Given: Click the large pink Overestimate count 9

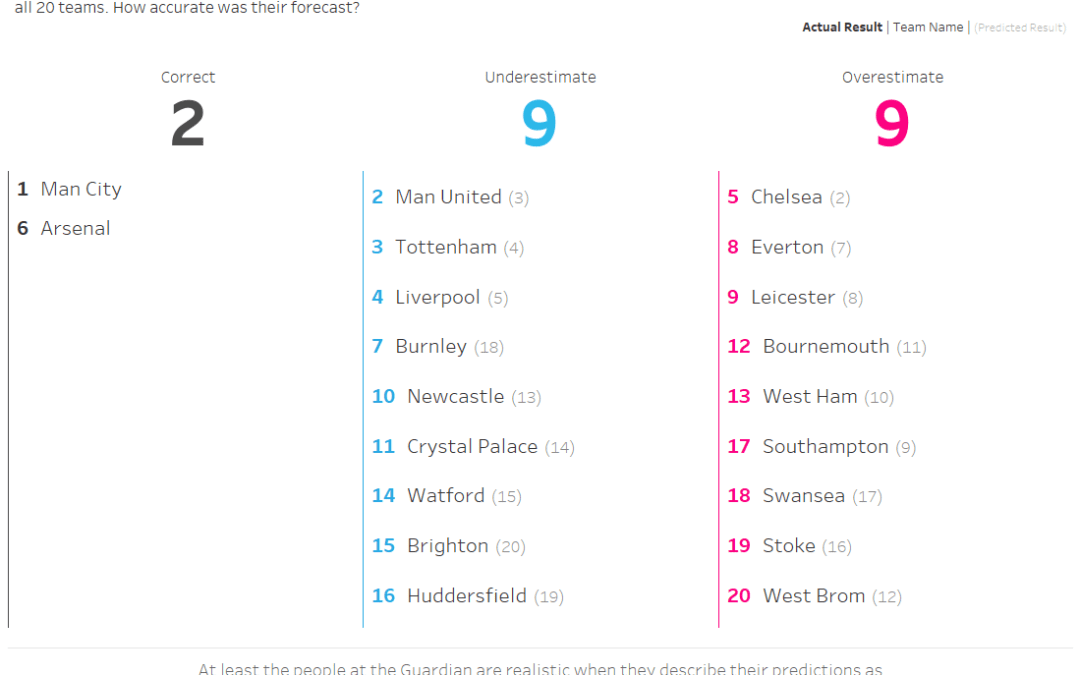Looking at the screenshot, I should [892, 125].
